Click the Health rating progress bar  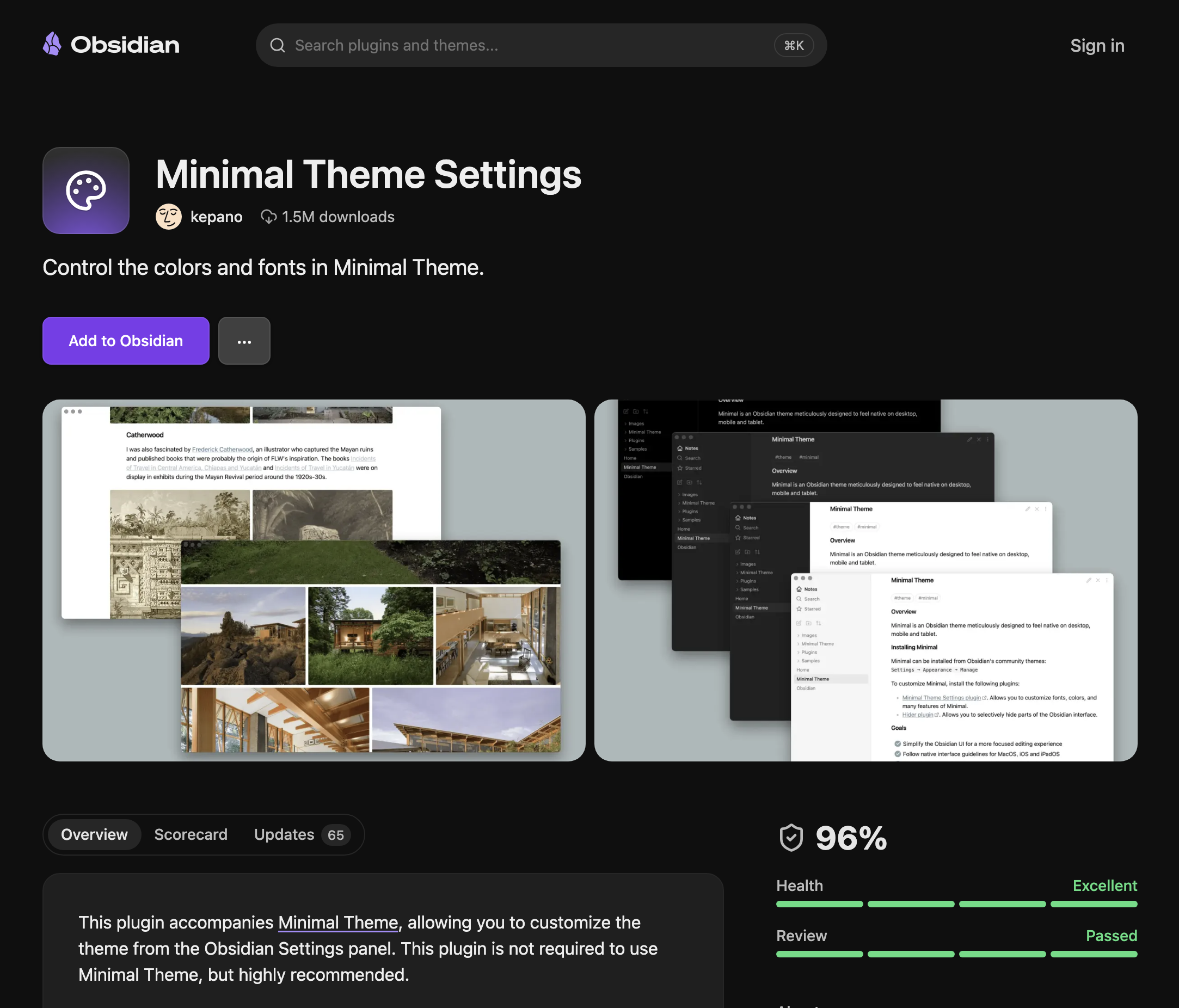coord(956,904)
